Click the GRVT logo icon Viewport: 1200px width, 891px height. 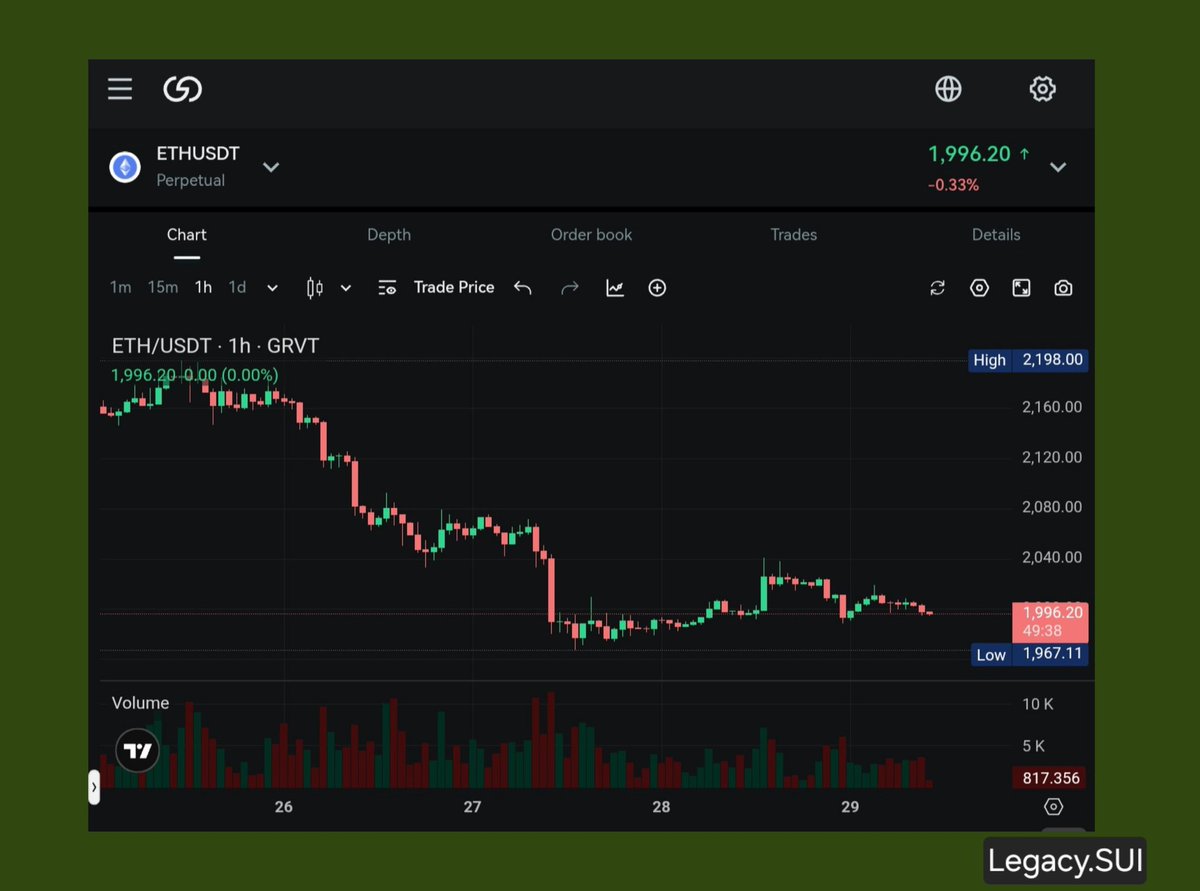183,89
